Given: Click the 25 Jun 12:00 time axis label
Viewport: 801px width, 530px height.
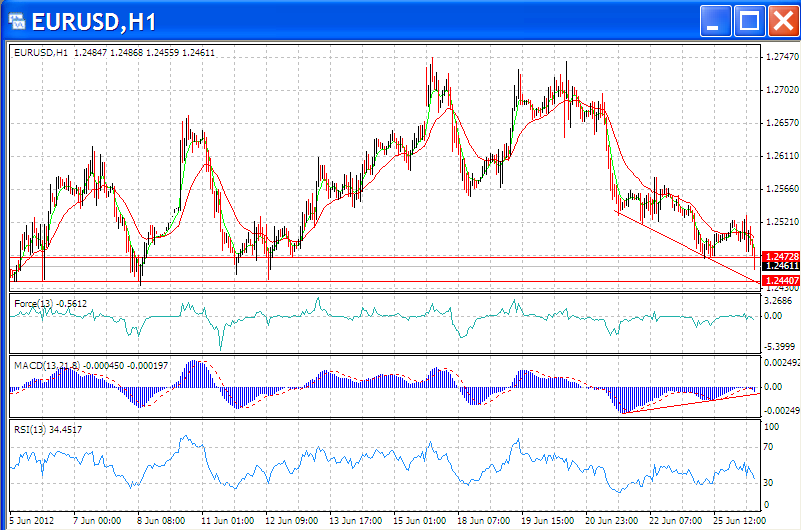Looking at the screenshot, I should click(740, 520).
